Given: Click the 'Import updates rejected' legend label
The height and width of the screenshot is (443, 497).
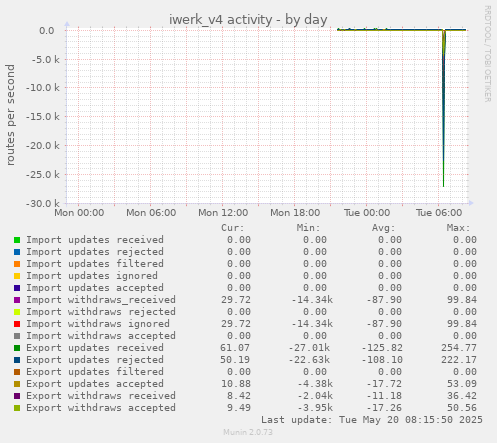Looking at the screenshot, I should click(x=95, y=252).
